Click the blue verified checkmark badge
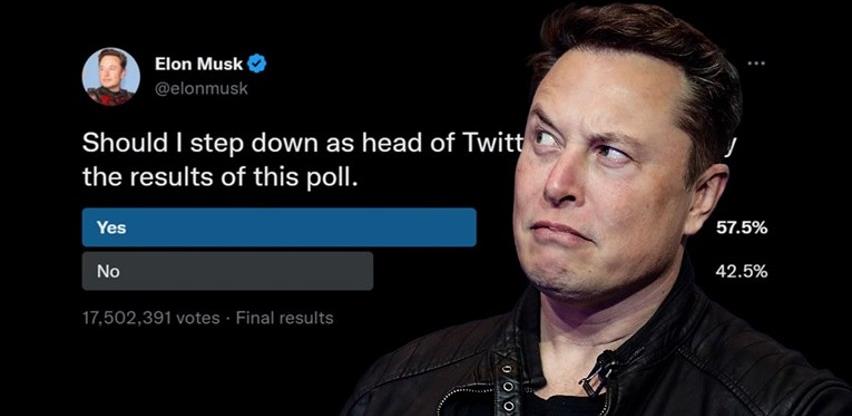Image resolution: width=852 pixels, height=416 pixels. click(x=258, y=64)
